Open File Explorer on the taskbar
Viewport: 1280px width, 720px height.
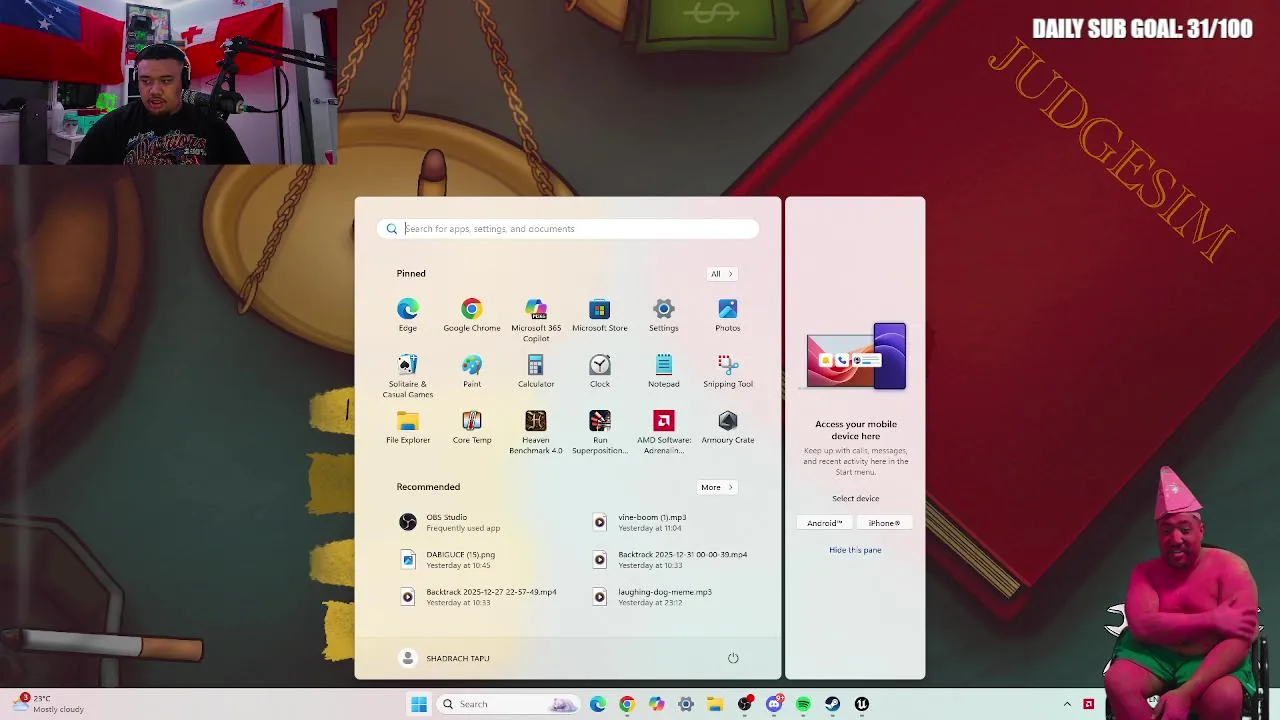tap(715, 704)
